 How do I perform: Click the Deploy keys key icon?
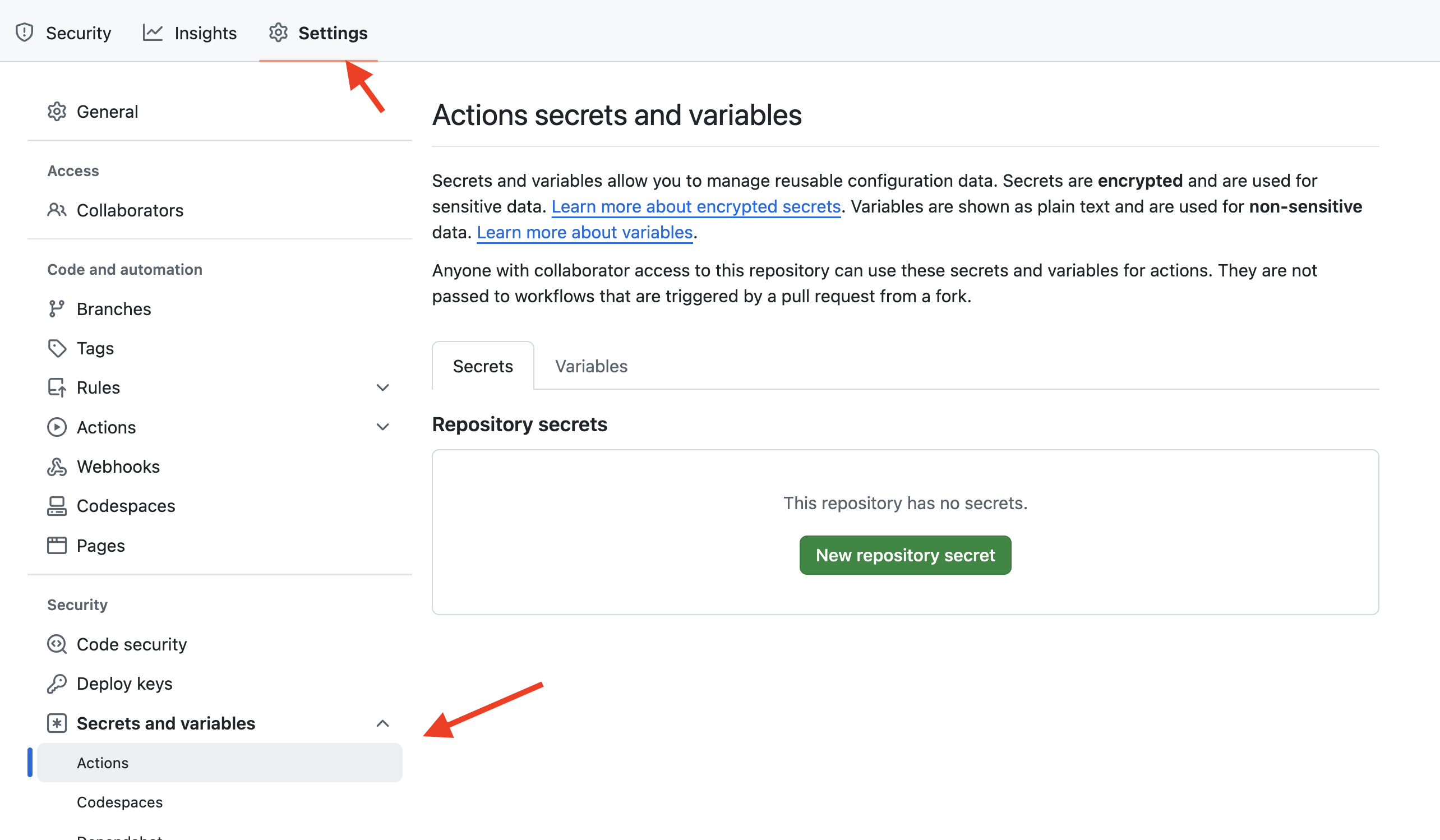point(57,684)
